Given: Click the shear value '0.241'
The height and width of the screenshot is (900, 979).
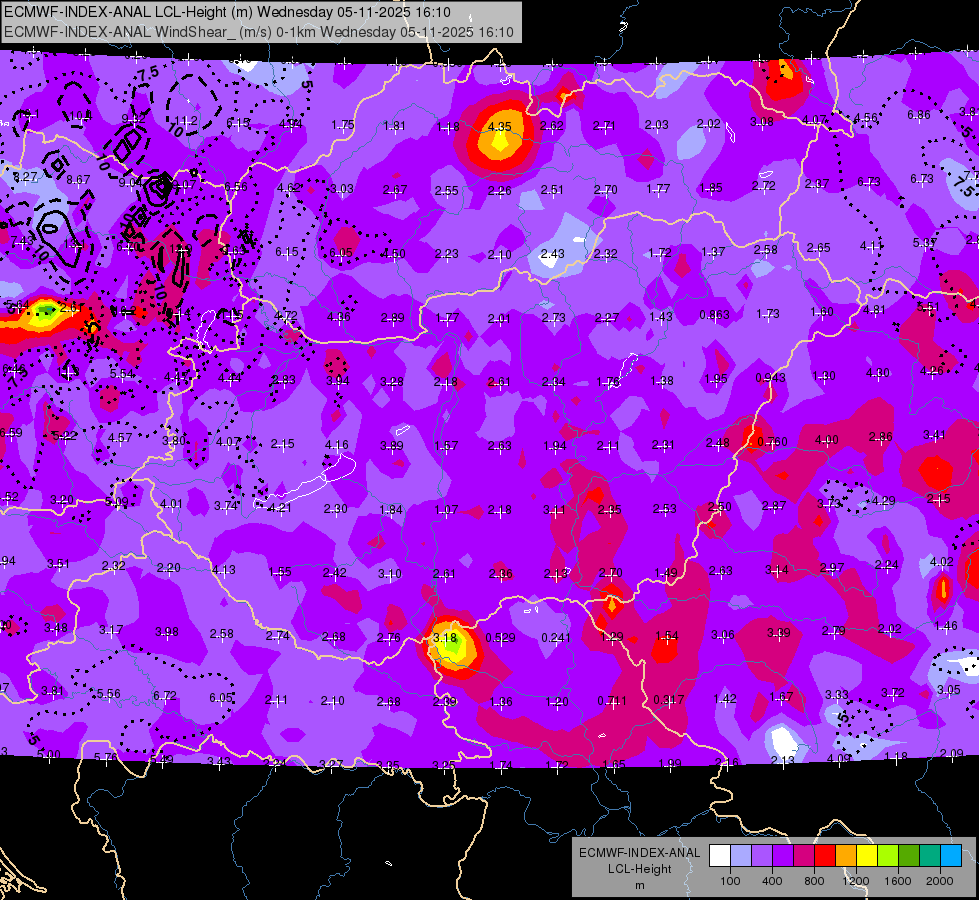Looking at the screenshot, I should coord(556,638).
